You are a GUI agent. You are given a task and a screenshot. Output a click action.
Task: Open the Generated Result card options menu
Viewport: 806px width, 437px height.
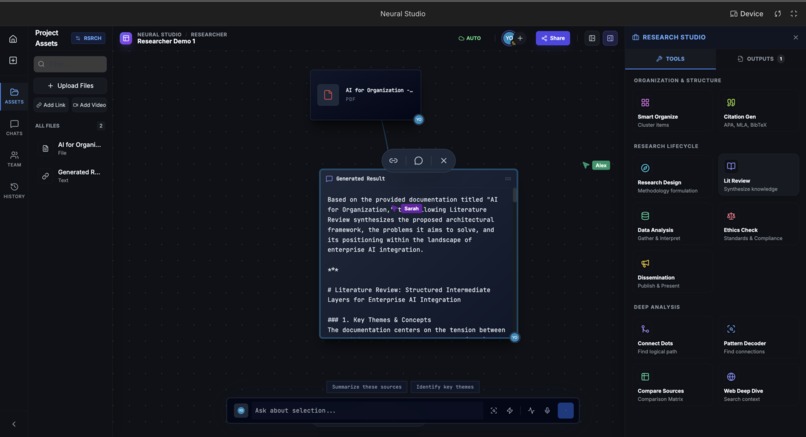click(x=508, y=179)
